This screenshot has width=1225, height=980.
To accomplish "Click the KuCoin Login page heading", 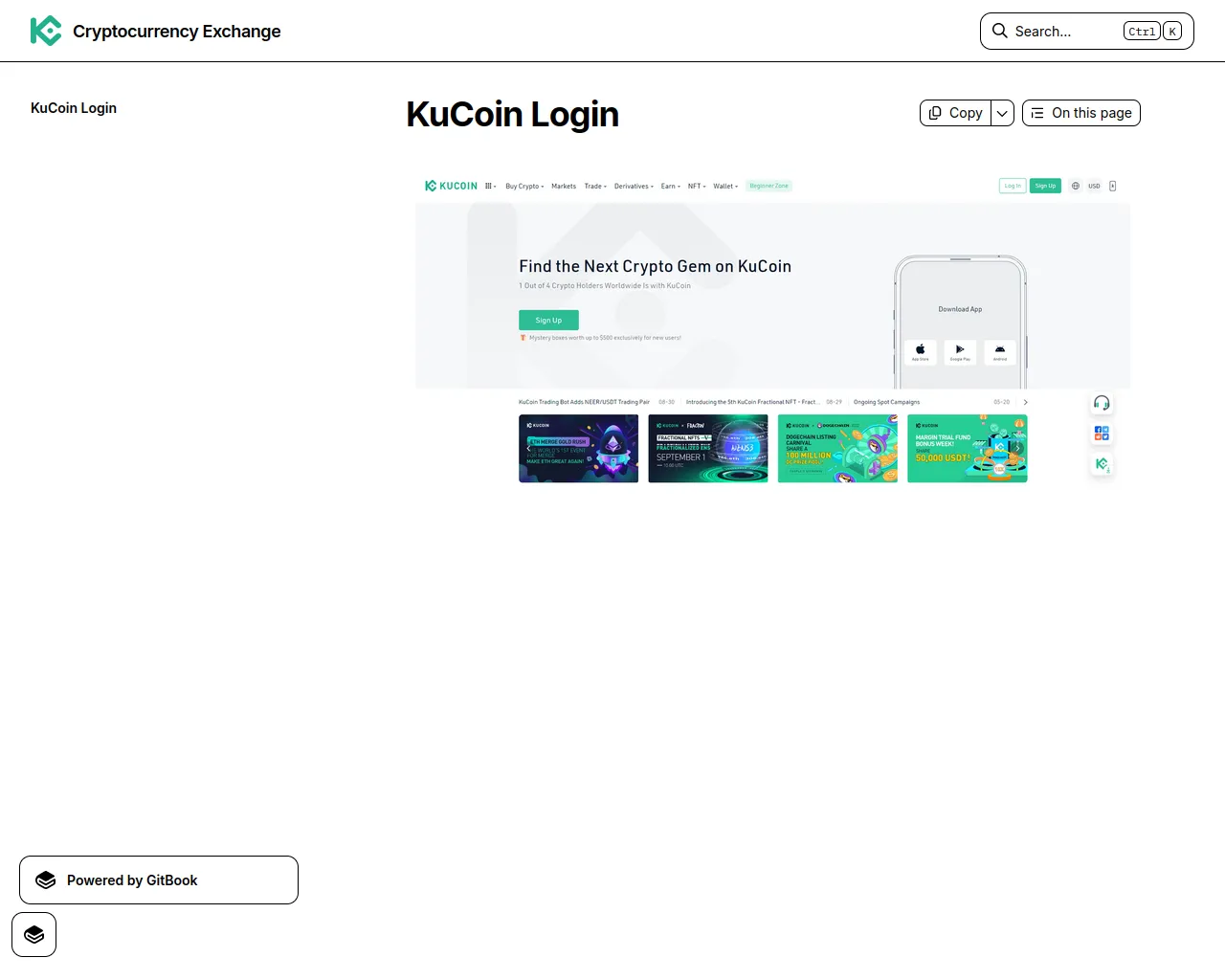I will click(x=512, y=114).
